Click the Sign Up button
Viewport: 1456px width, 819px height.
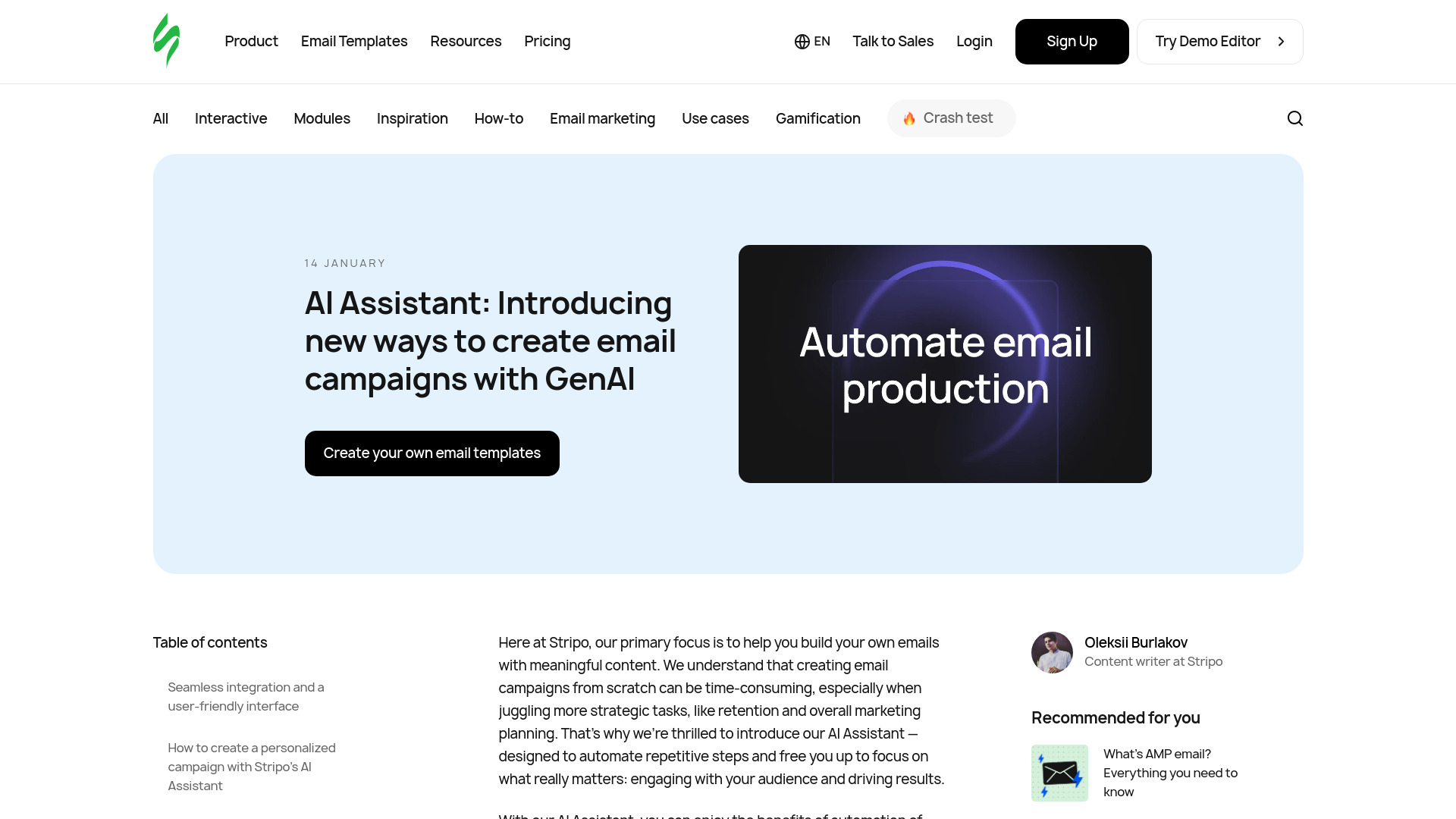tap(1072, 41)
